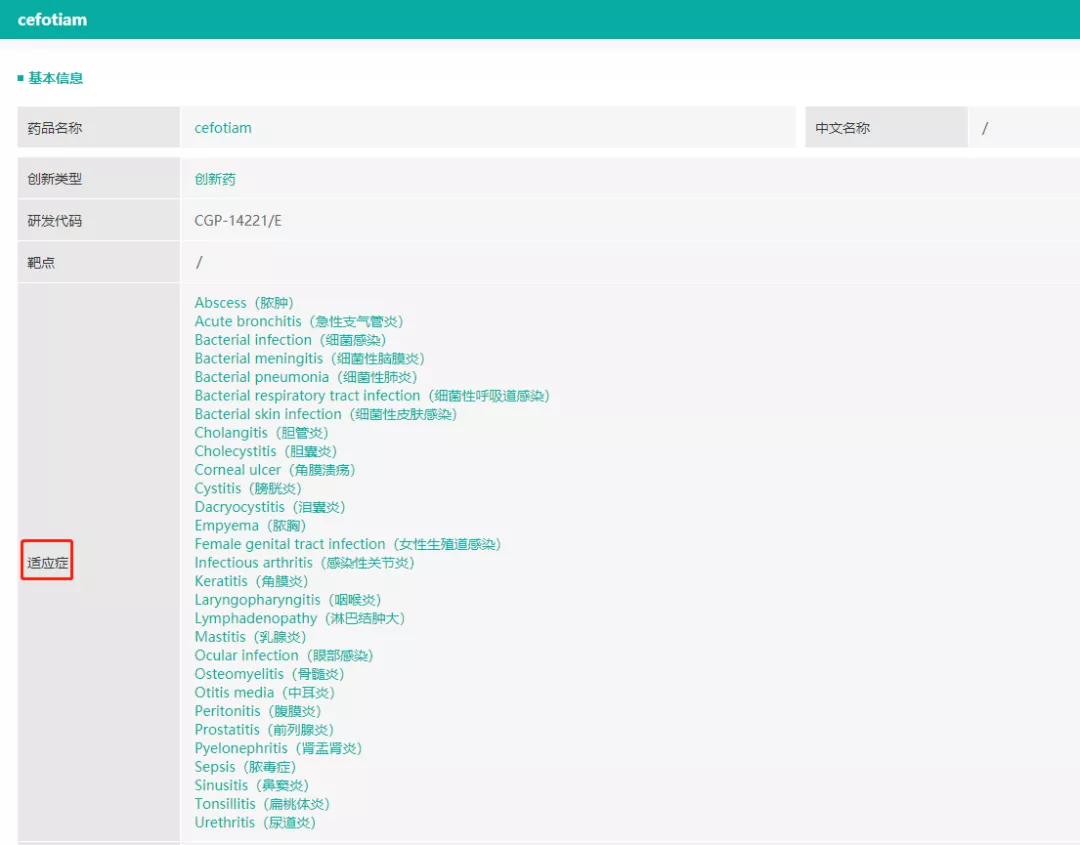Open Otitis media (中耳炎) indication
1080x845 pixels.
point(264,693)
